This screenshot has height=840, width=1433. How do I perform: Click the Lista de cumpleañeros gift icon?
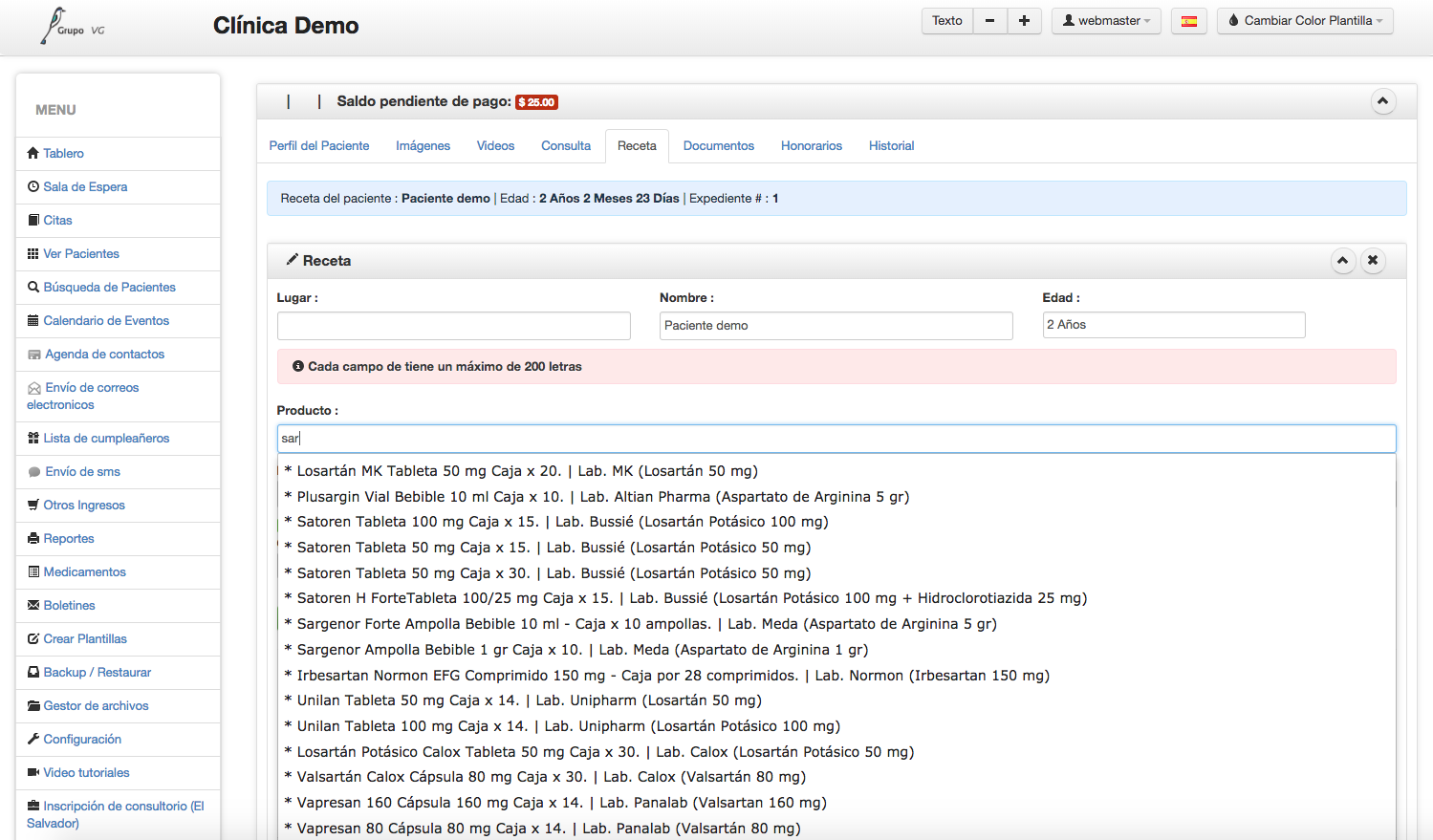coord(33,438)
